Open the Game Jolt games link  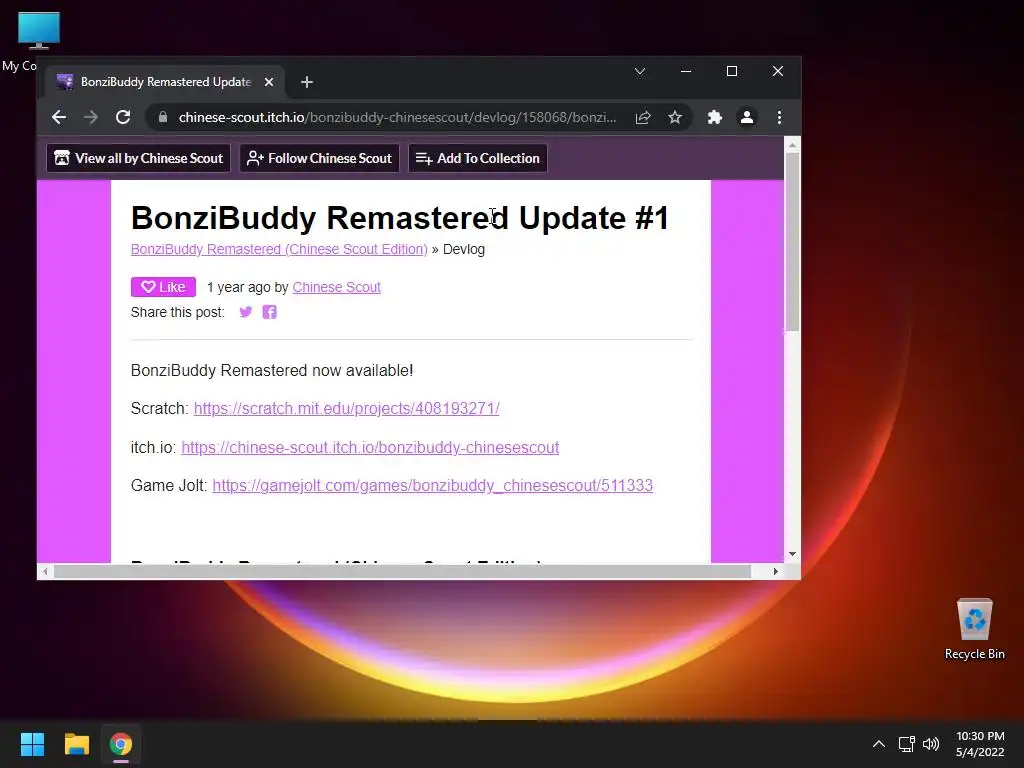pos(432,485)
